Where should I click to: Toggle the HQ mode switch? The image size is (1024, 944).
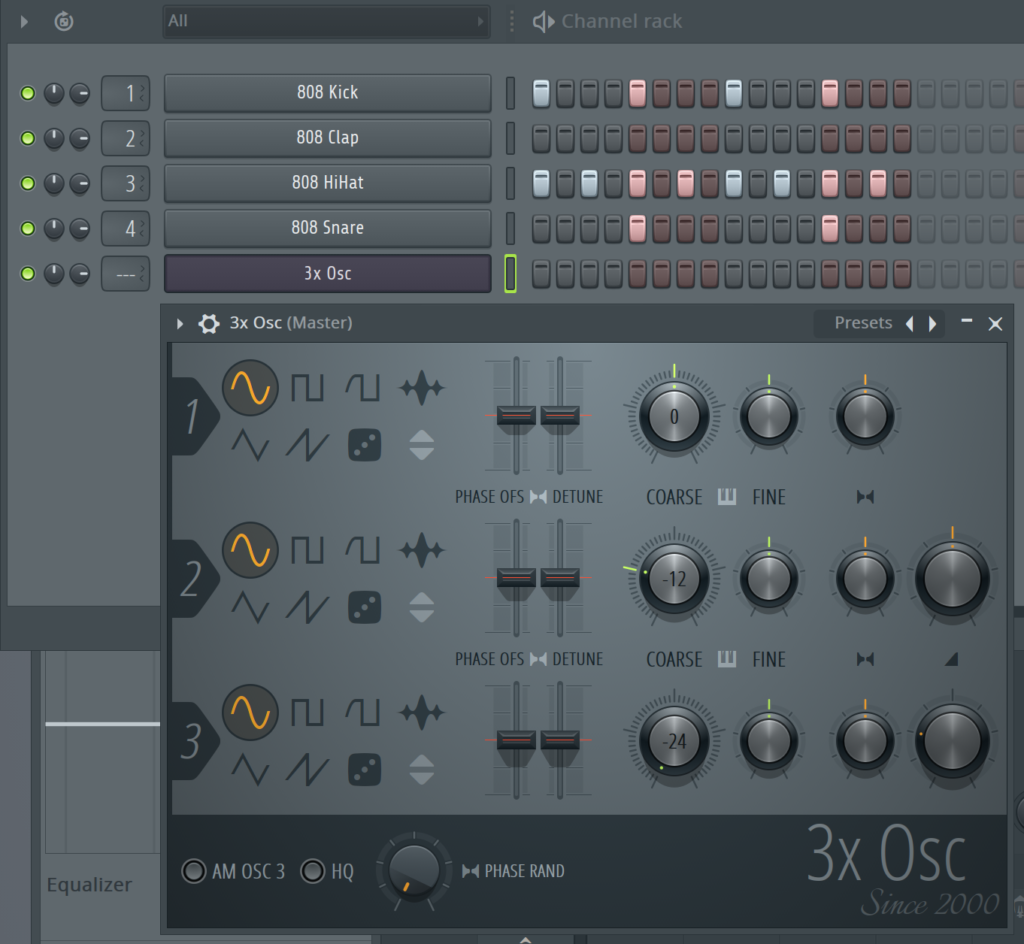(313, 871)
